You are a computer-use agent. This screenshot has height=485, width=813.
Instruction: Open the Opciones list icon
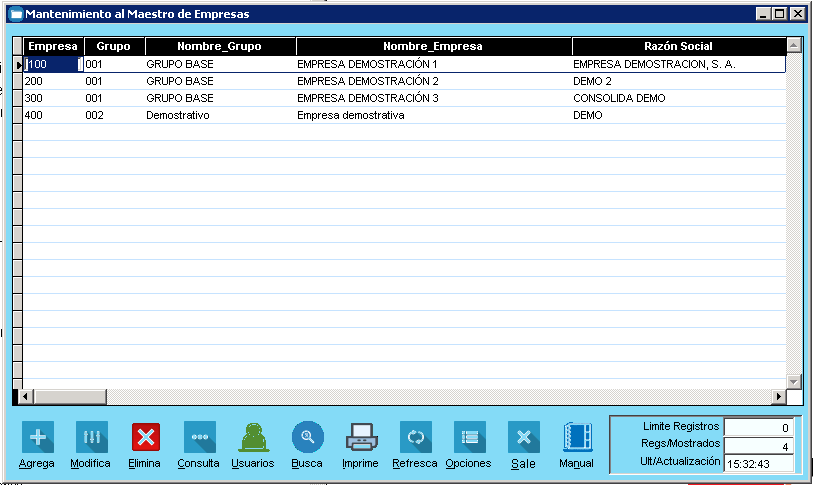pyautogui.click(x=469, y=438)
